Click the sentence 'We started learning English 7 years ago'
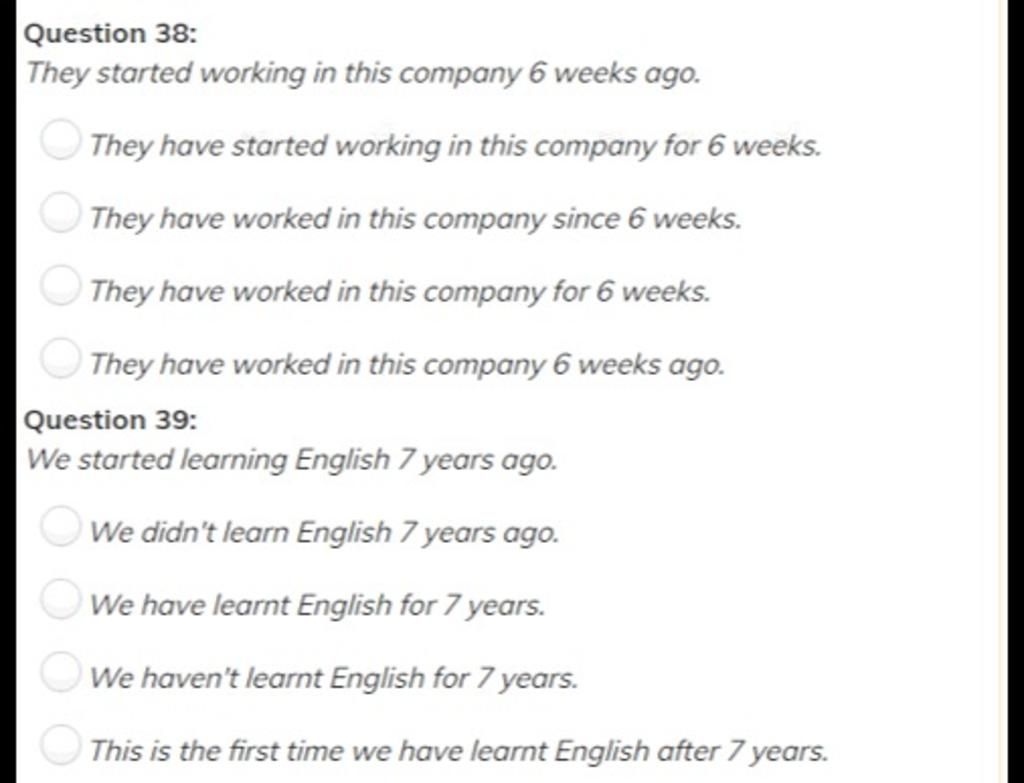 [292, 460]
